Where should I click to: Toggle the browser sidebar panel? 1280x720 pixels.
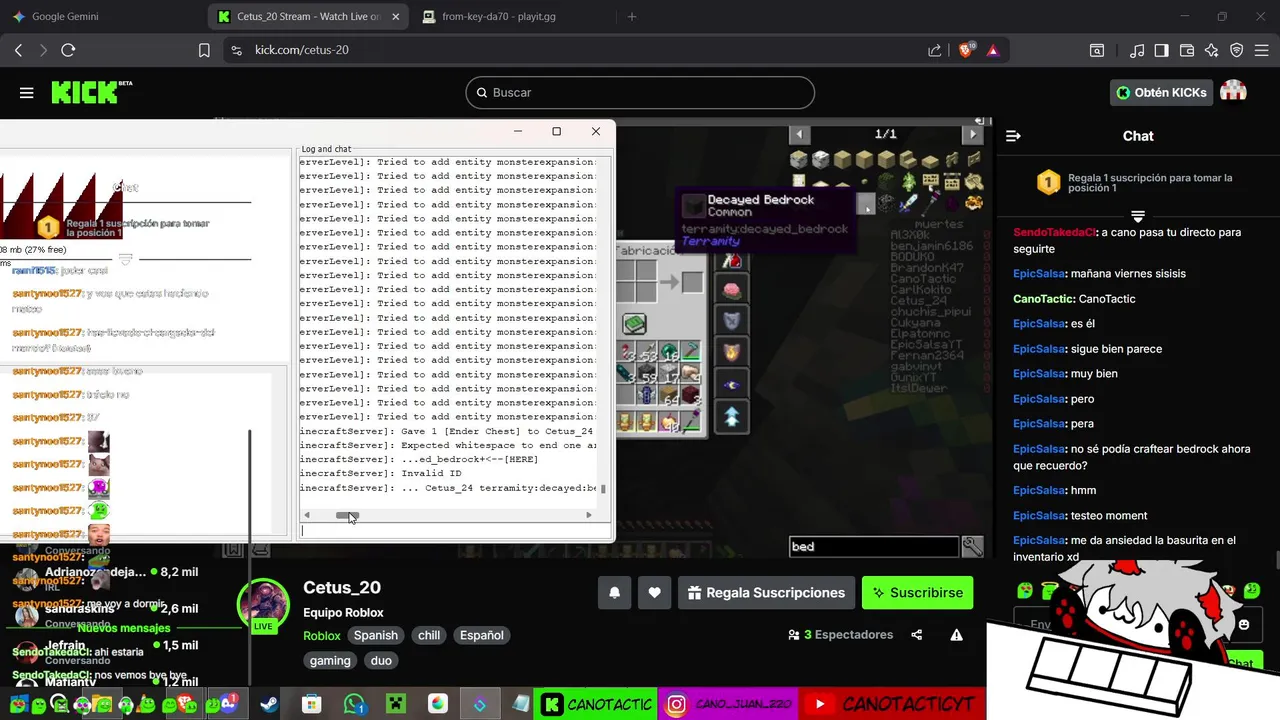click(1162, 50)
